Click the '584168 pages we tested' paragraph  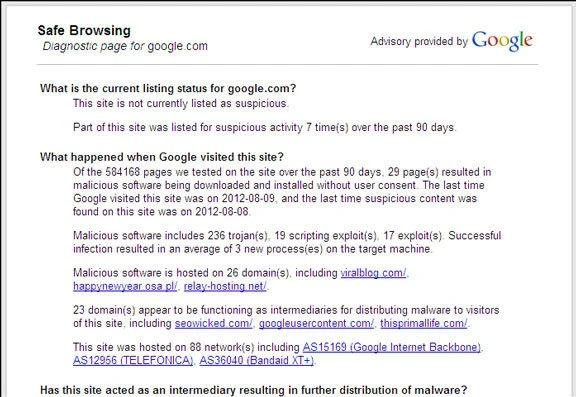(282, 192)
